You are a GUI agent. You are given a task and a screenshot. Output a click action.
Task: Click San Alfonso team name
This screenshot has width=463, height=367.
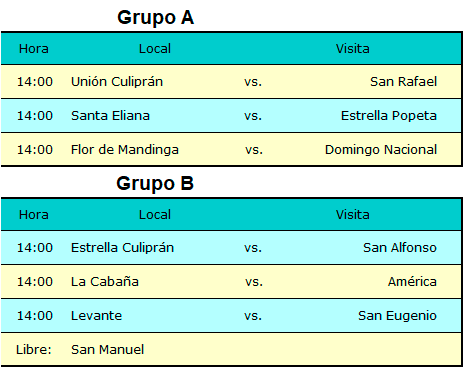click(x=400, y=248)
